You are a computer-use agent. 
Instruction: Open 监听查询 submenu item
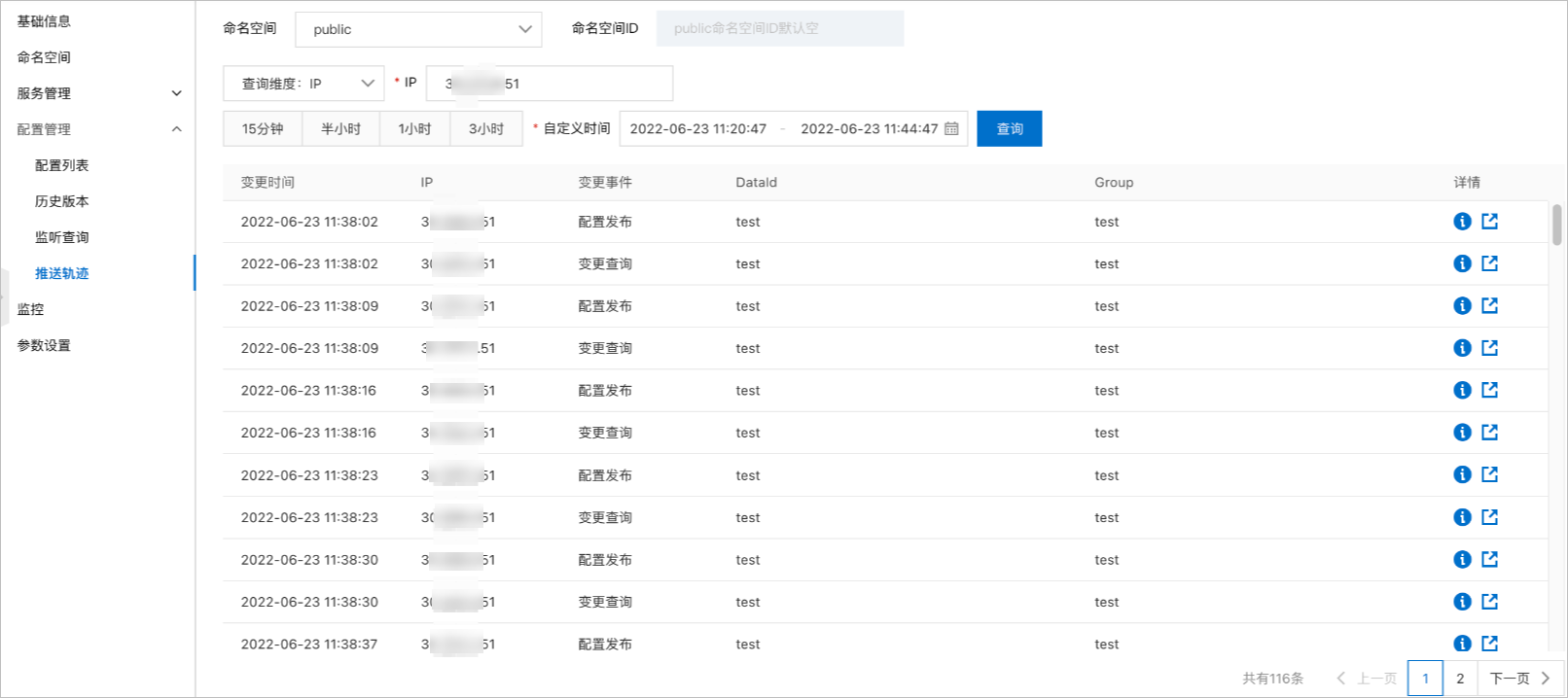(x=62, y=237)
